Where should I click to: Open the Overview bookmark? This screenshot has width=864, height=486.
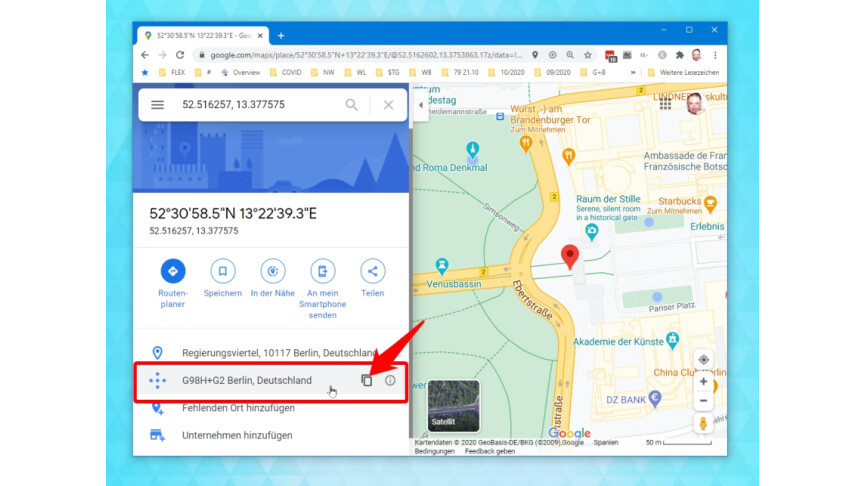[240, 72]
